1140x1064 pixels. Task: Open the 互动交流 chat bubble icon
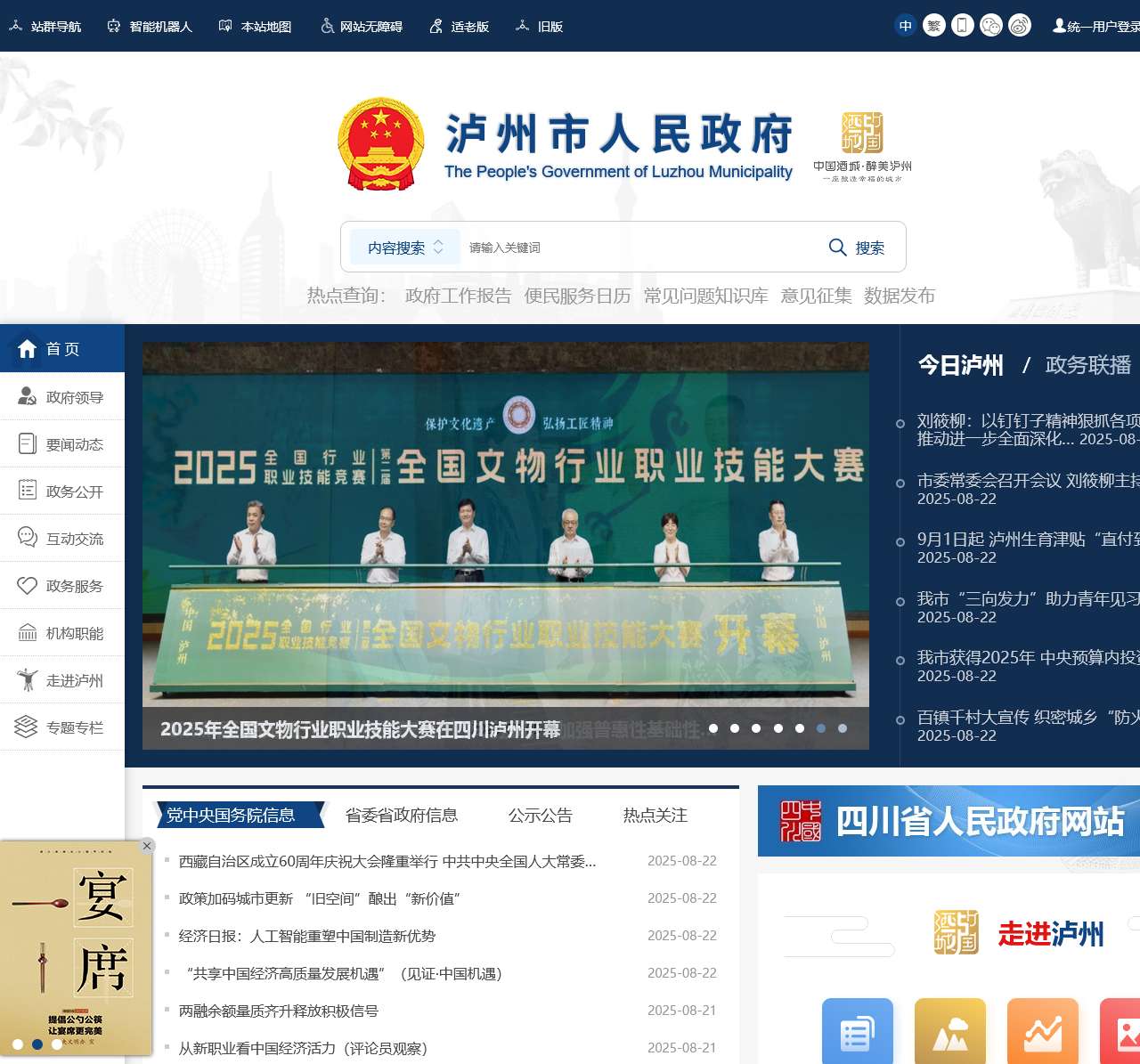click(26, 537)
